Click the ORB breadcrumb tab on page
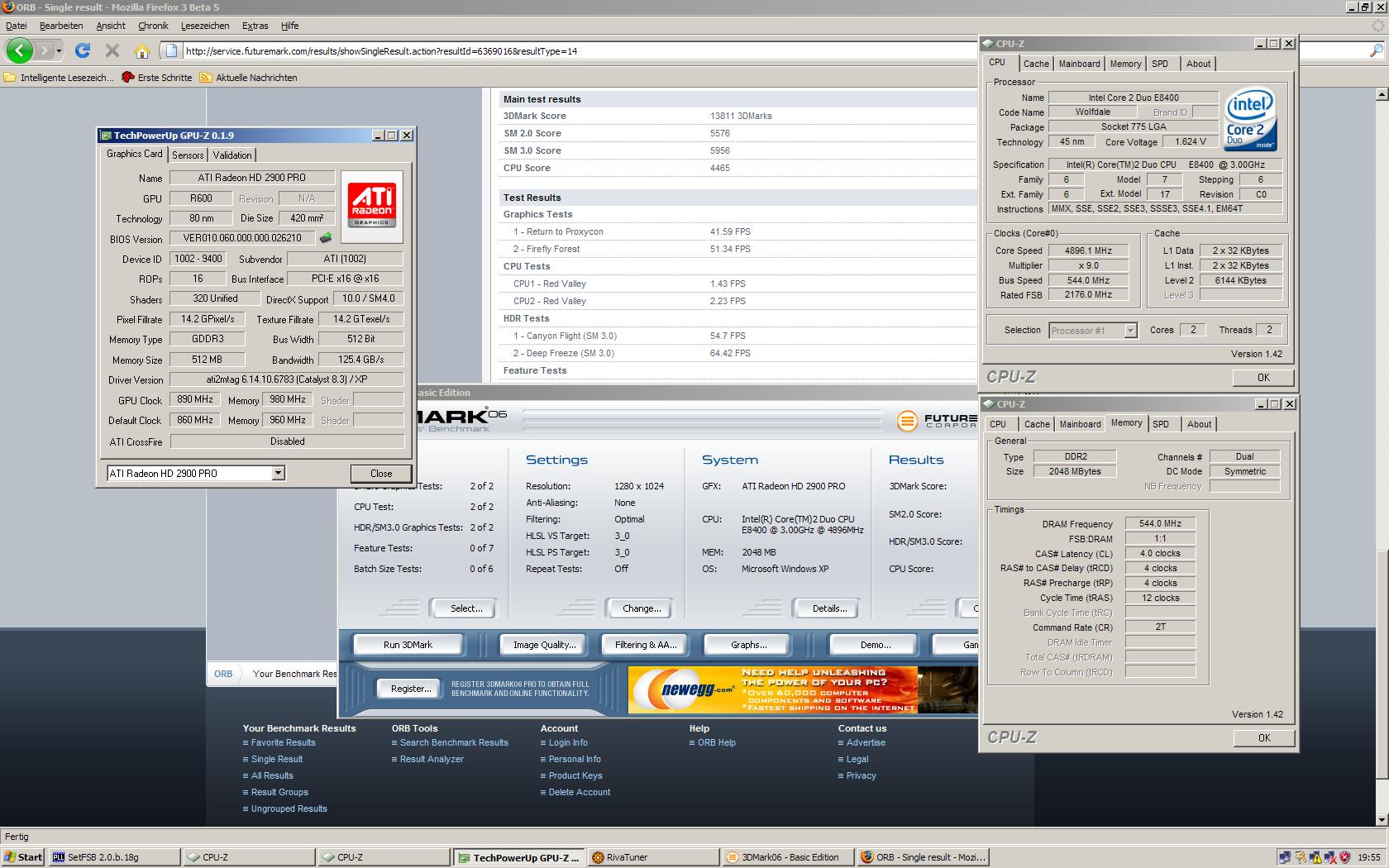Screen dimensions: 1389x868 click(x=223, y=674)
